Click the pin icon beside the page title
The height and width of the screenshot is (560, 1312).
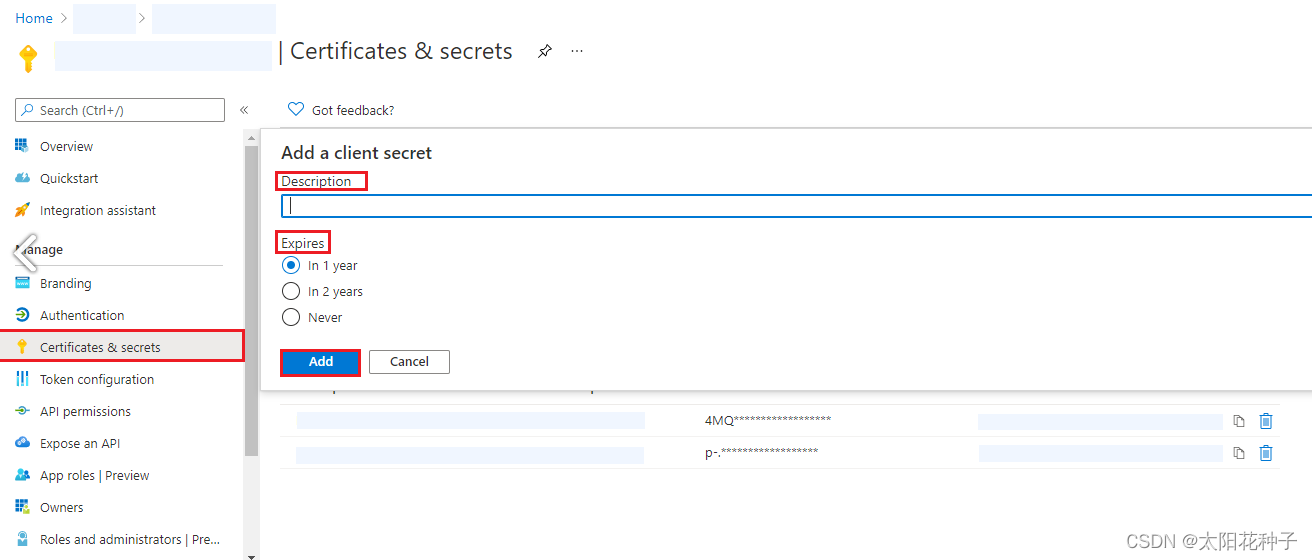(544, 52)
